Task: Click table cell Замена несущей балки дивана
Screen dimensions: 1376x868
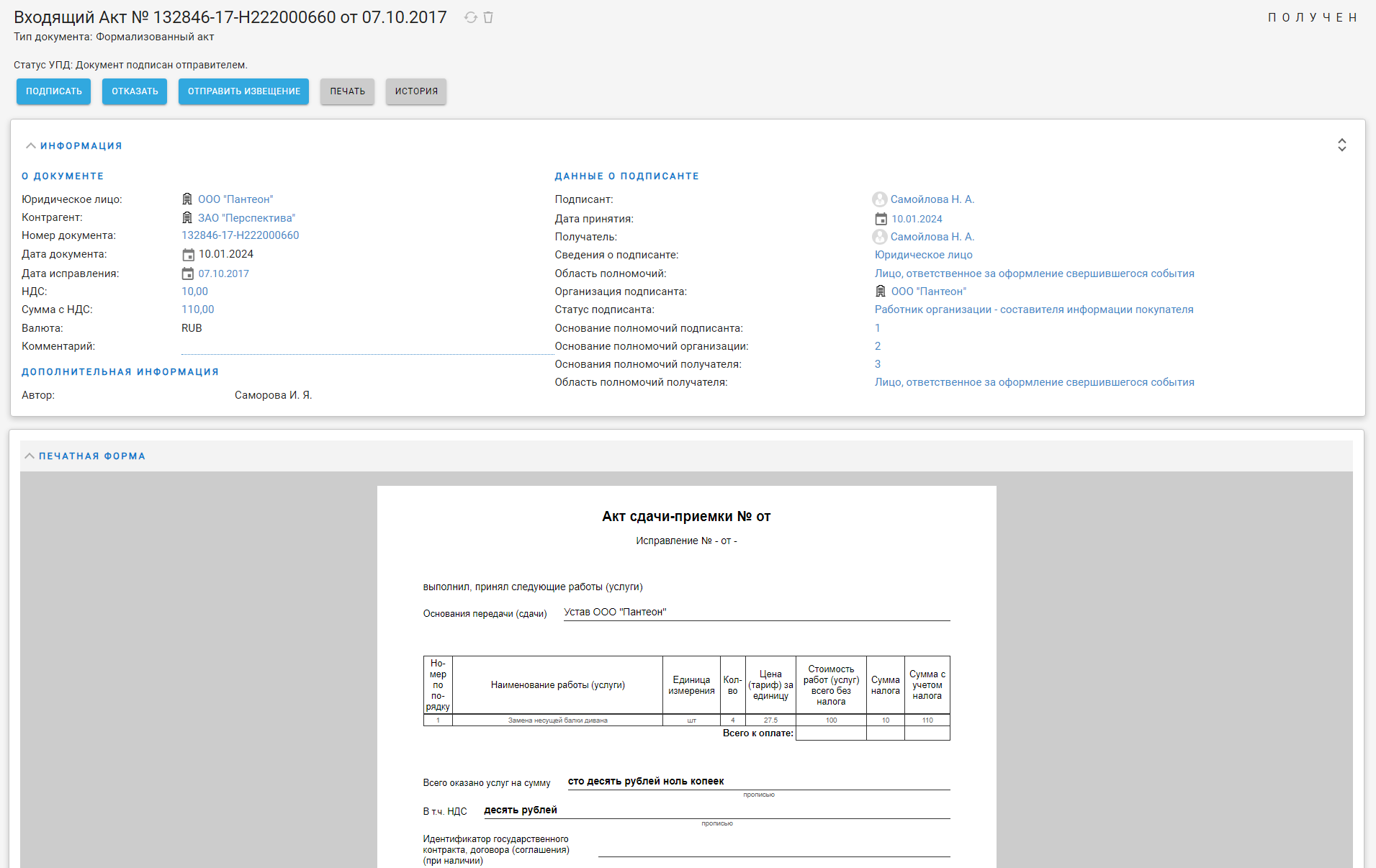Action: [558, 720]
